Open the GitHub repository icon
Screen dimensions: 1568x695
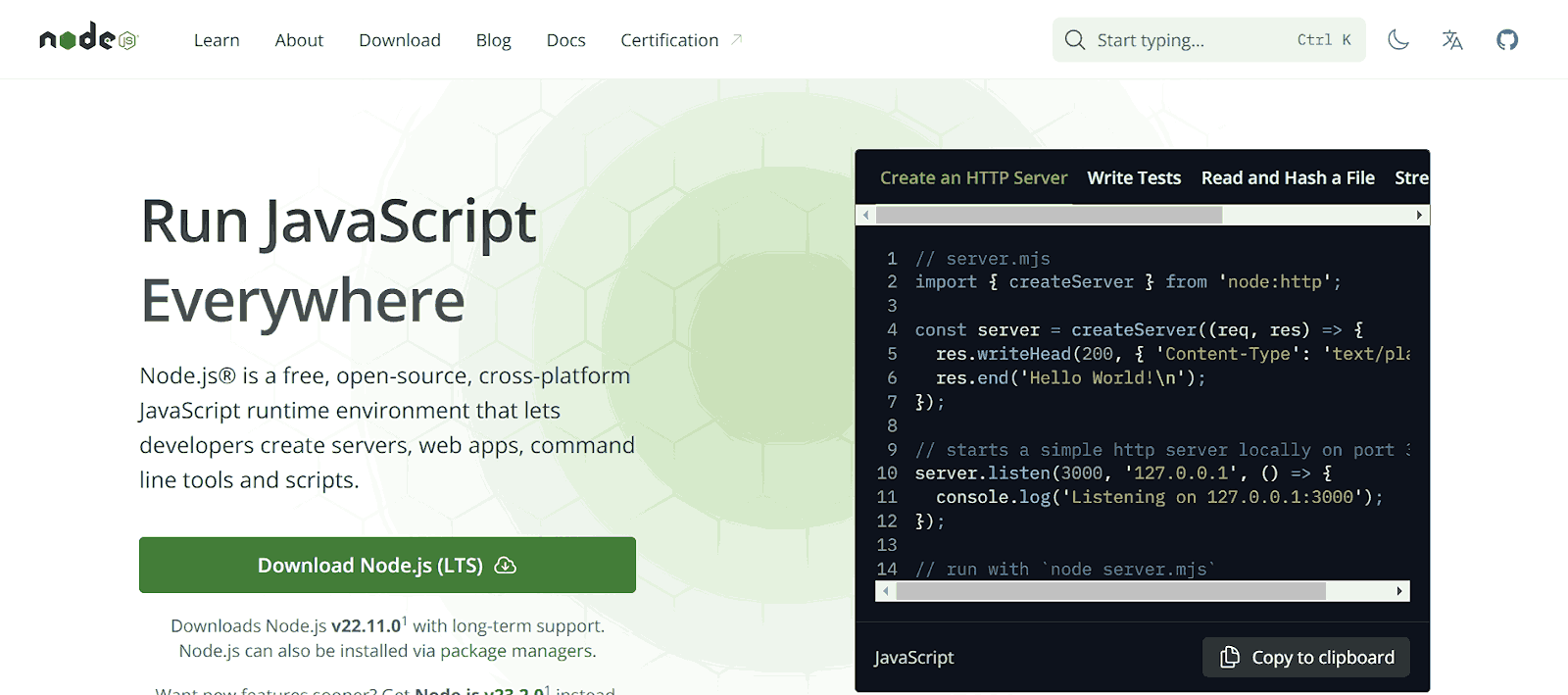point(1507,40)
